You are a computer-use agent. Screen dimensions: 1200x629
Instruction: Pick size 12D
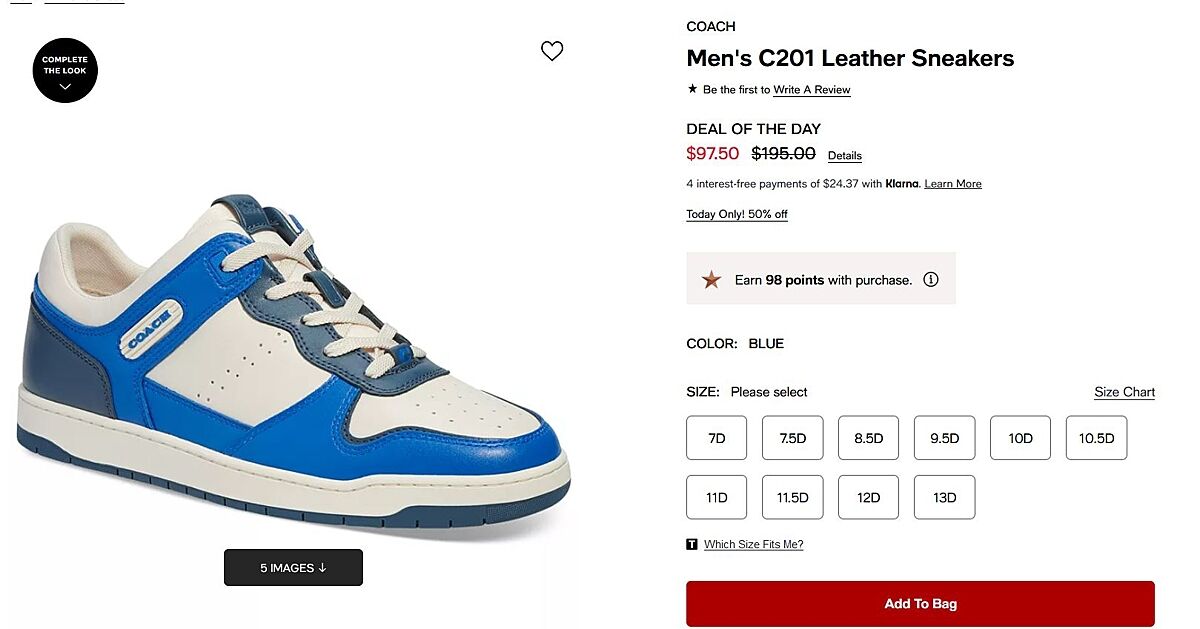[x=868, y=497]
